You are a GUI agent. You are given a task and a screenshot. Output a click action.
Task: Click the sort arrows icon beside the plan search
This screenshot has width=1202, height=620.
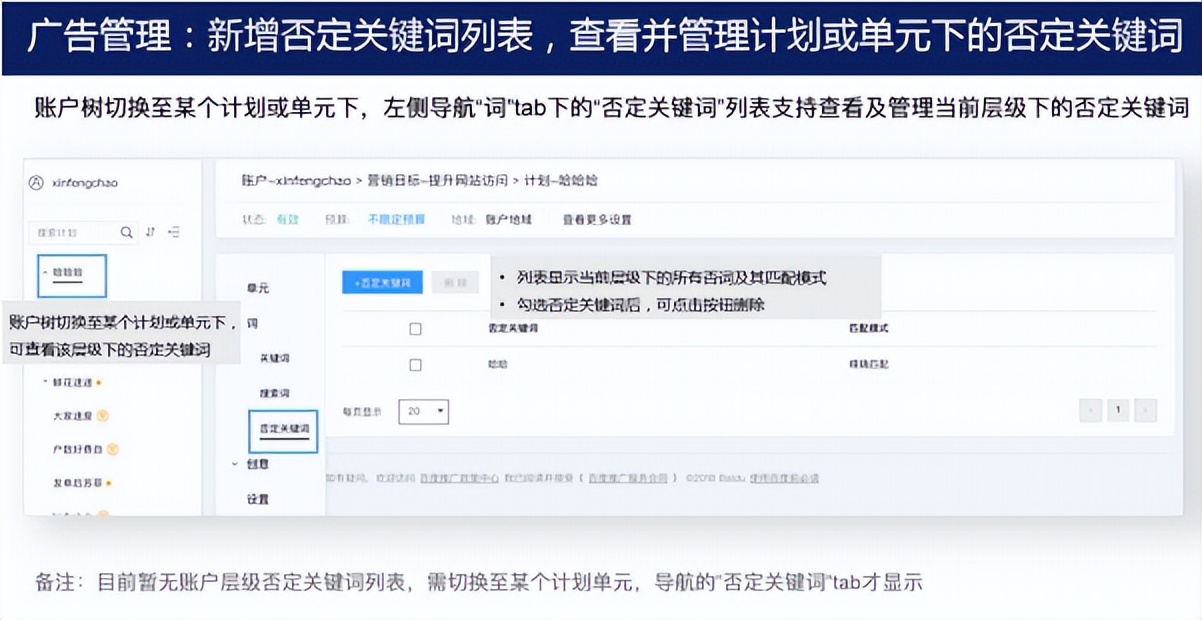[x=151, y=232]
